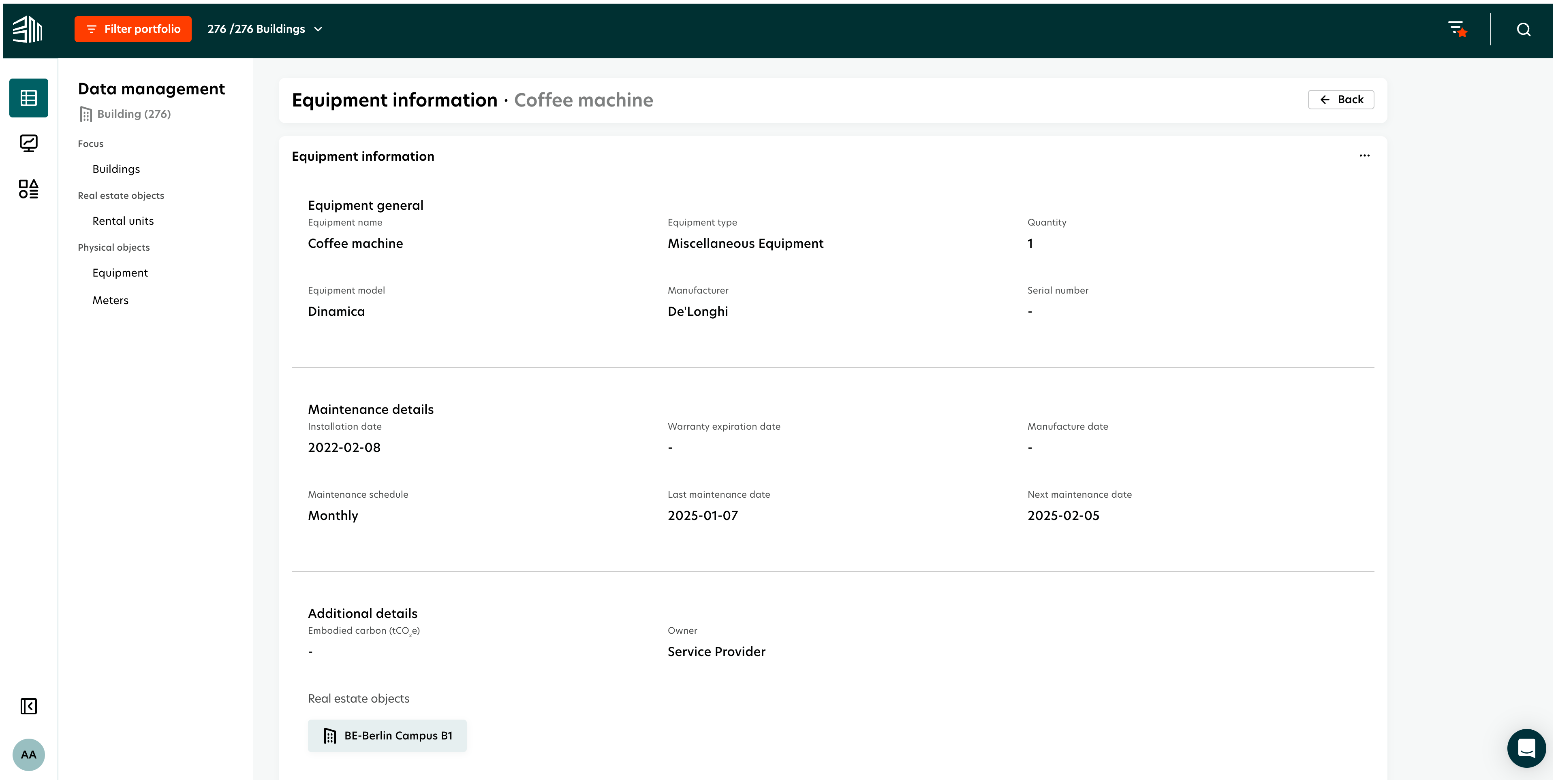
Task: Expand the 276/276 Buildings dropdown
Action: point(265,29)
